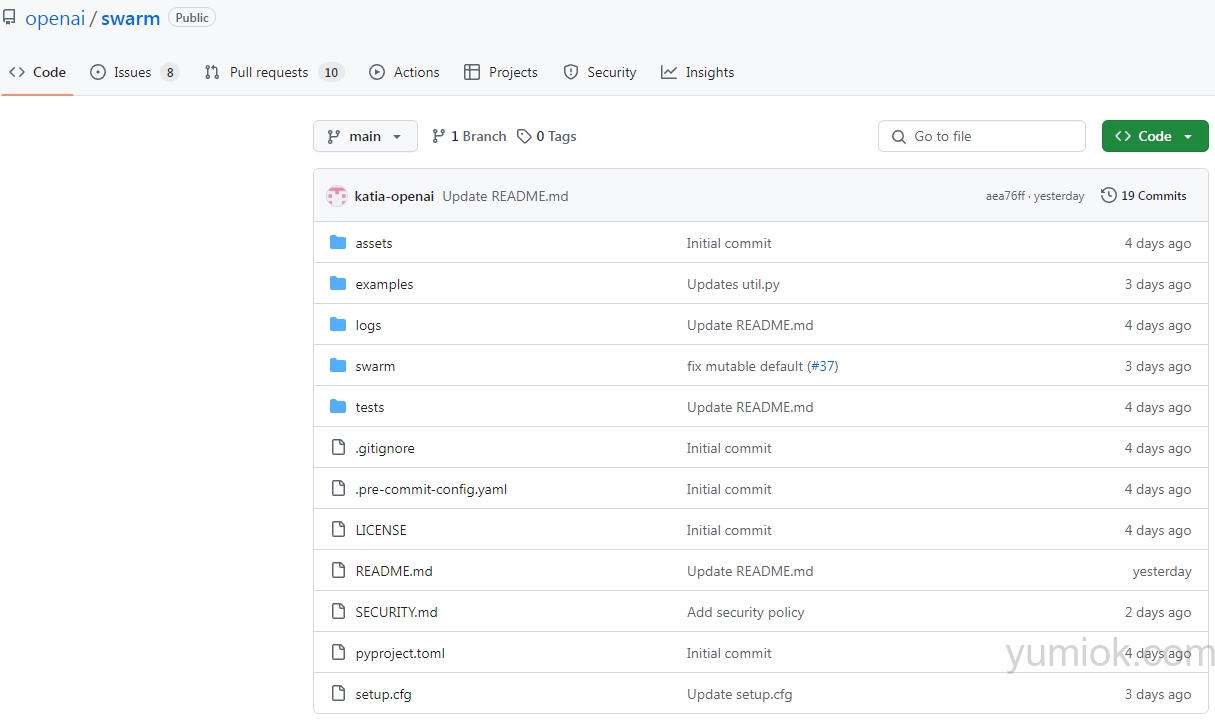Viewport: 1215px width, 724px height.
Task: Click the repository icon beside openai
Action: pos(9,18)
